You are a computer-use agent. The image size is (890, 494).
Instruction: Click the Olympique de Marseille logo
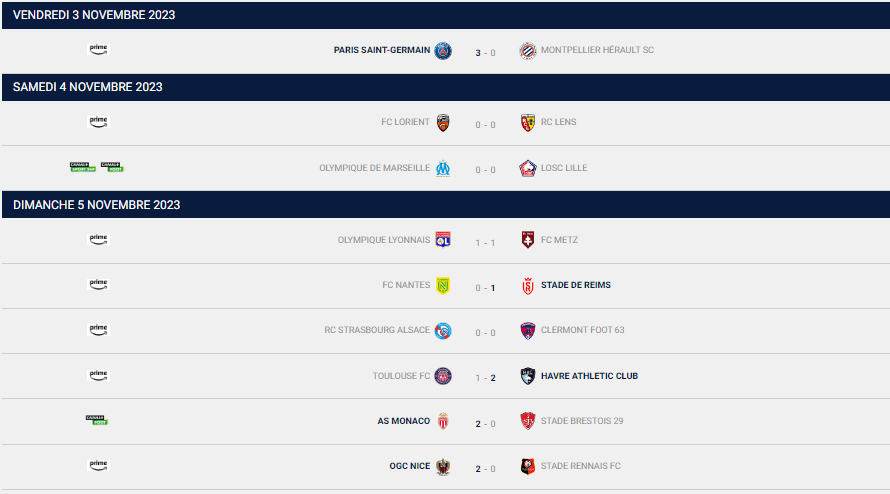coord(443,168)
